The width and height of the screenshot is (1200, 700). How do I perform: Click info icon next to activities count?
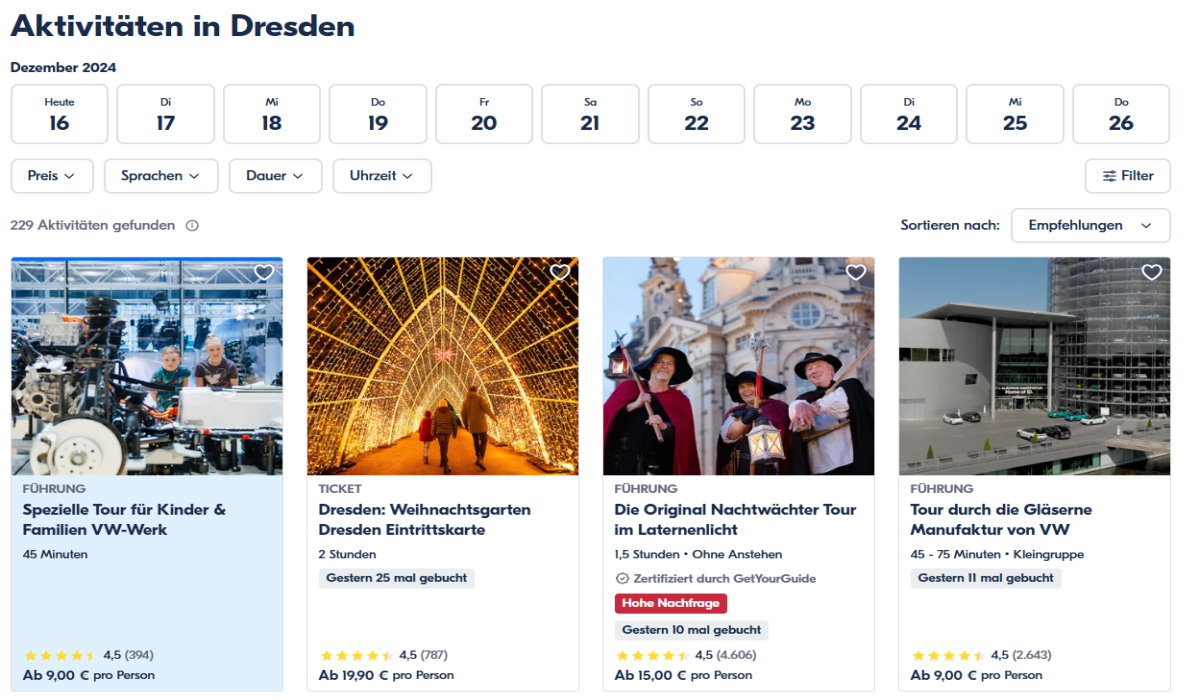click(x=192, y=226)
